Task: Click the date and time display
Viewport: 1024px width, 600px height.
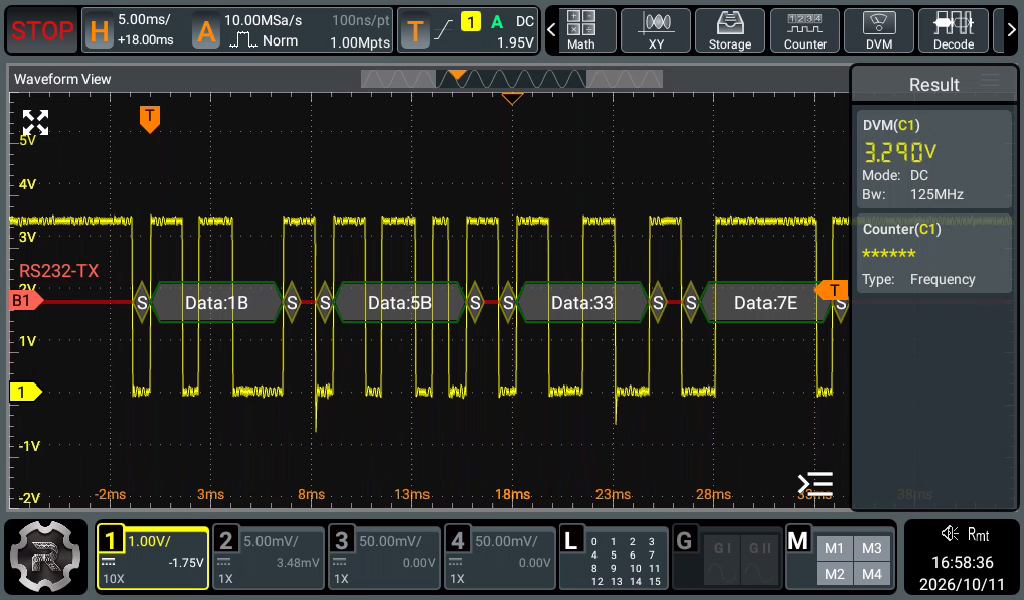Action: point(962,573)
